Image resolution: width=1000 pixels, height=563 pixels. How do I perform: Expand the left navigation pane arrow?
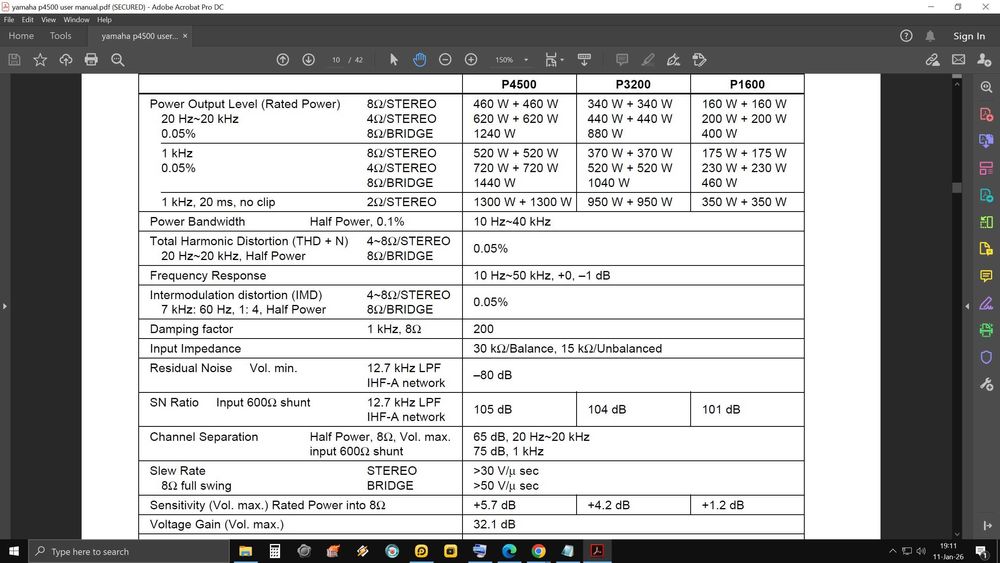point(4,306)
